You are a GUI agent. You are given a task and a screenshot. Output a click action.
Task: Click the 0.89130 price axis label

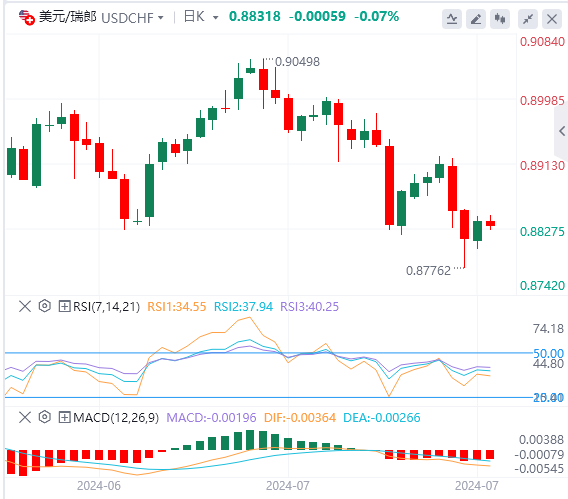542,165
